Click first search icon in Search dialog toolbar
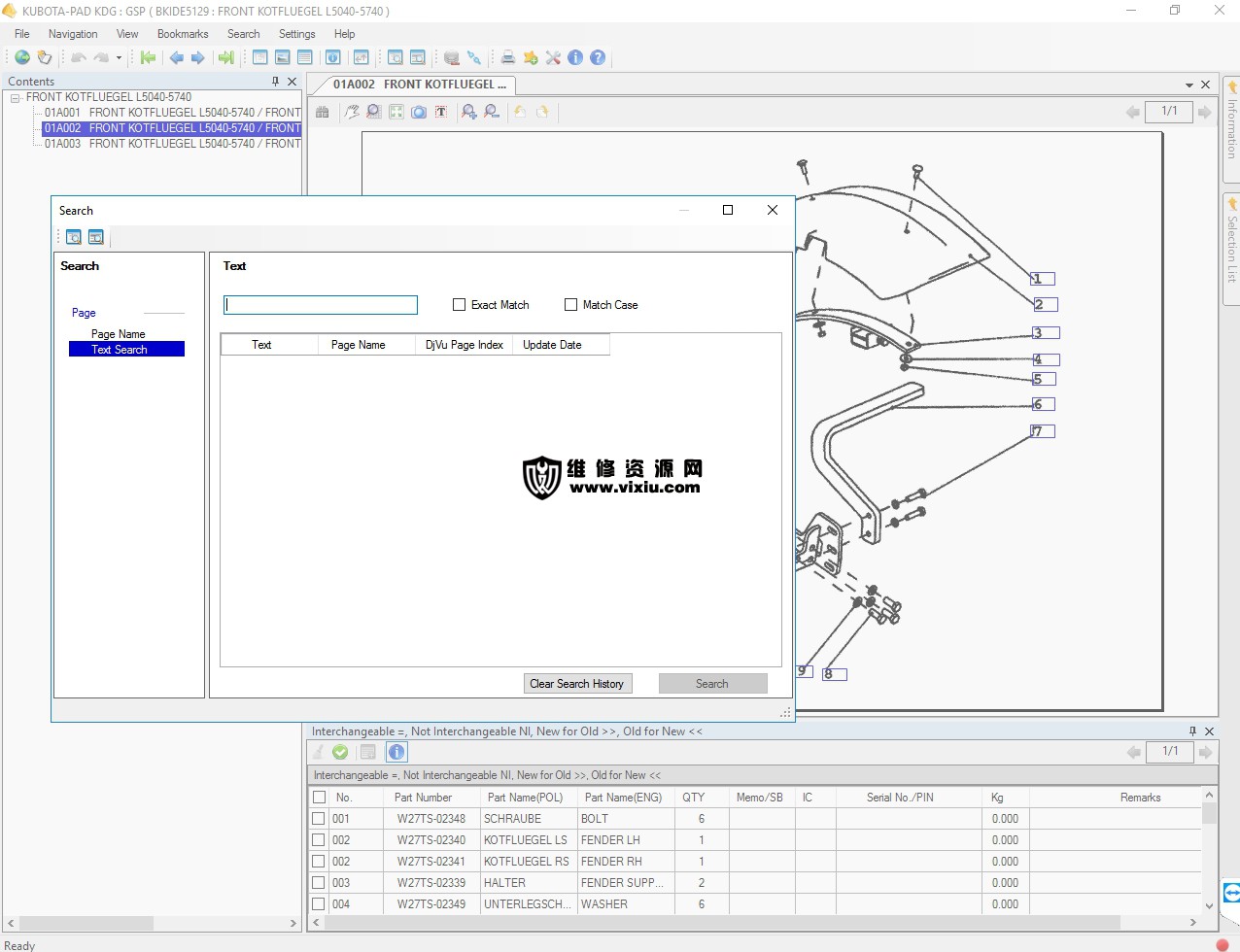This screenshot has height=952, width=1240. tap(74, 236)
